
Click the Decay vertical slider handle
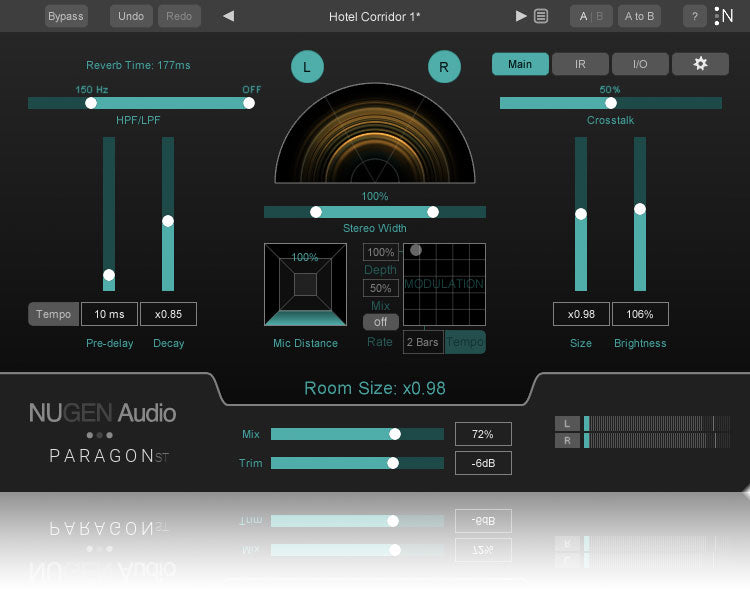pos(168,221)
